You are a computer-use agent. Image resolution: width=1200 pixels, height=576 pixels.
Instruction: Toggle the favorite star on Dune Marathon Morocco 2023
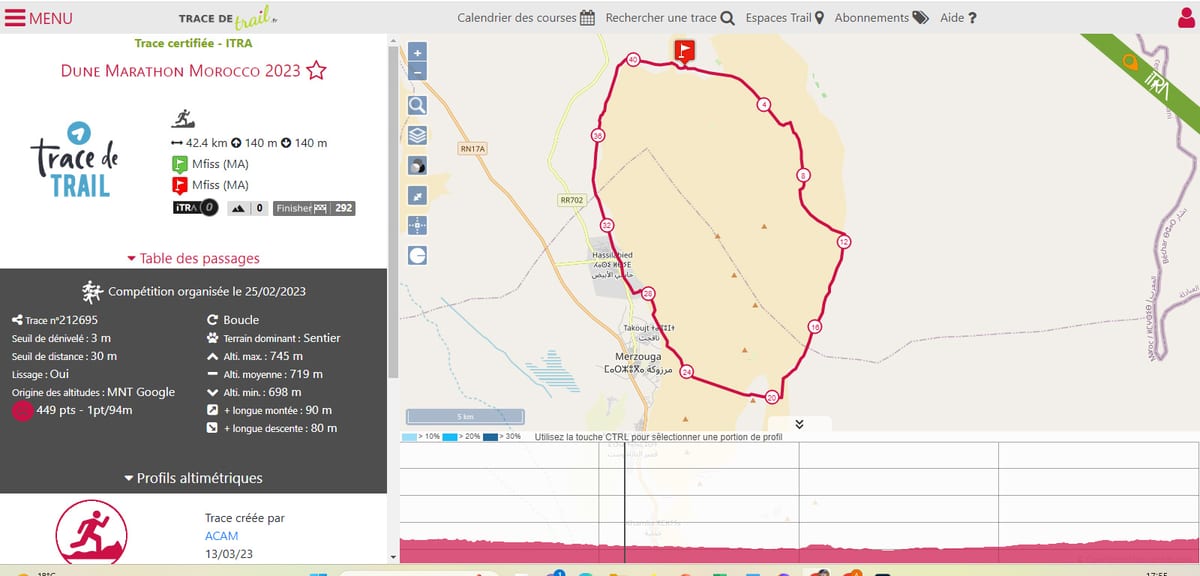coord(316,71)
